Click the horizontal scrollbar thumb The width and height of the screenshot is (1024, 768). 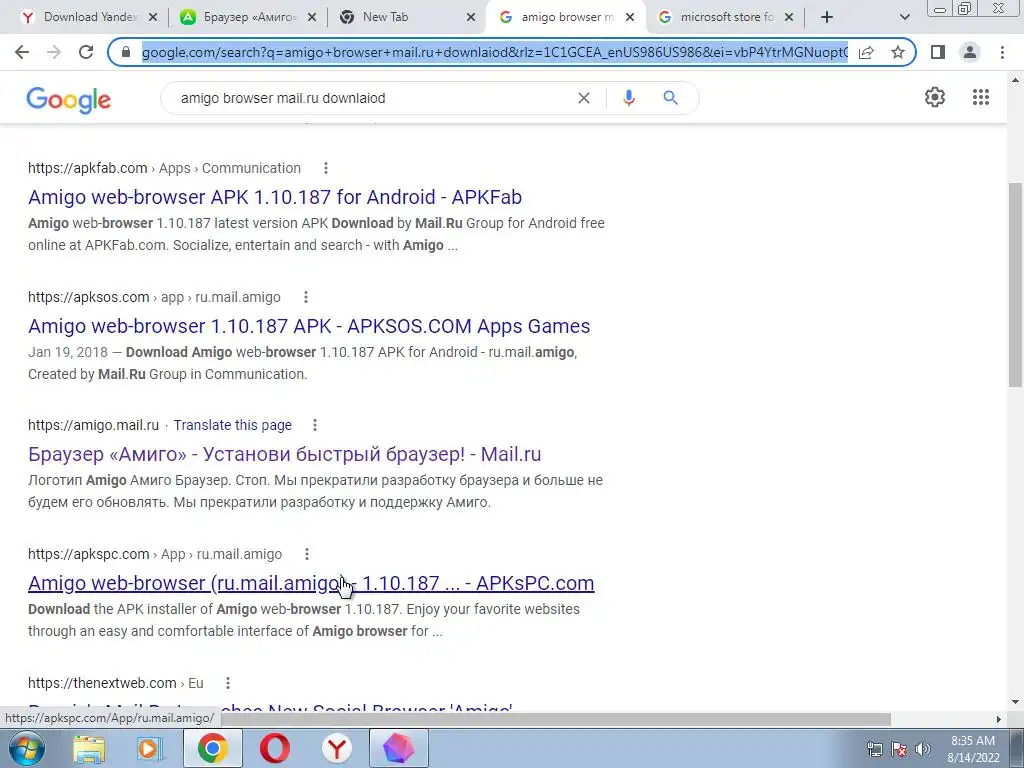coord(556,719)
